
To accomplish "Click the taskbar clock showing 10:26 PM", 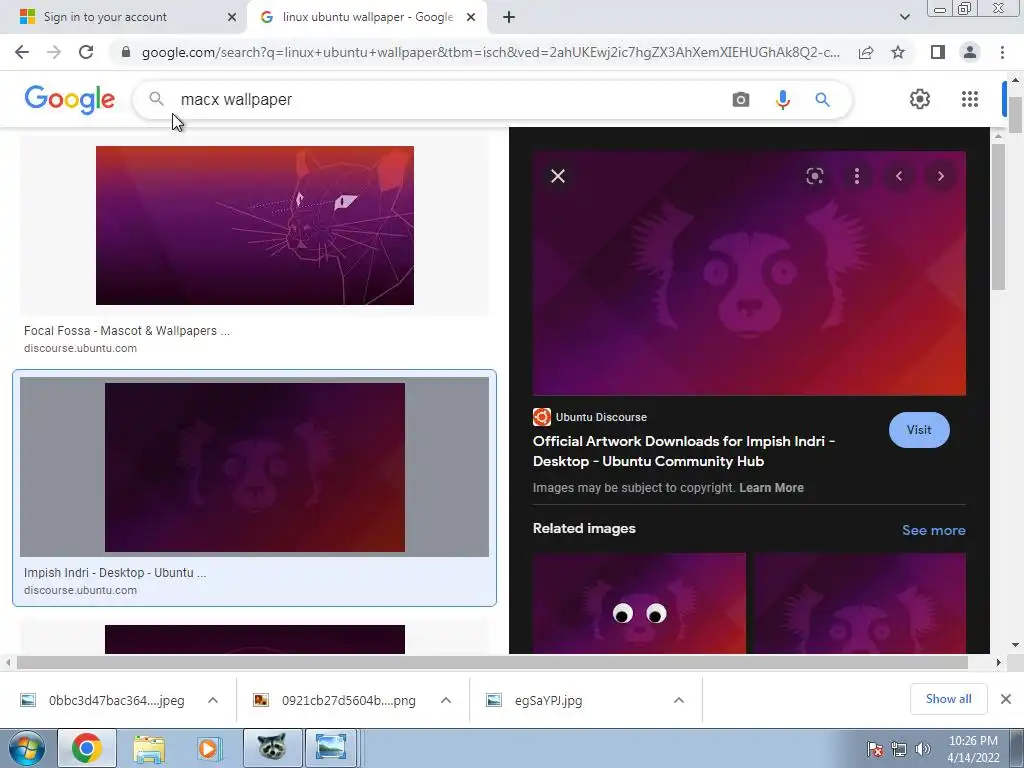I will pyautogui.click(x=973, y=749).
